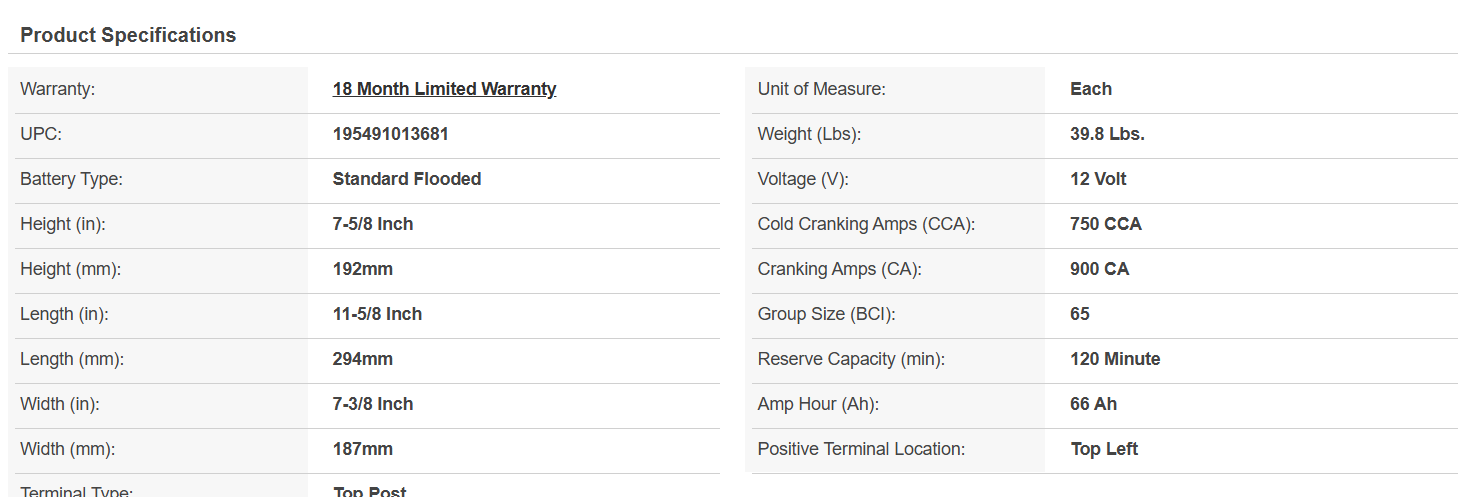Screen dimensions: 1472x497
Task: Select the Standard Flooded battery type value
Action: coord(407,179)
